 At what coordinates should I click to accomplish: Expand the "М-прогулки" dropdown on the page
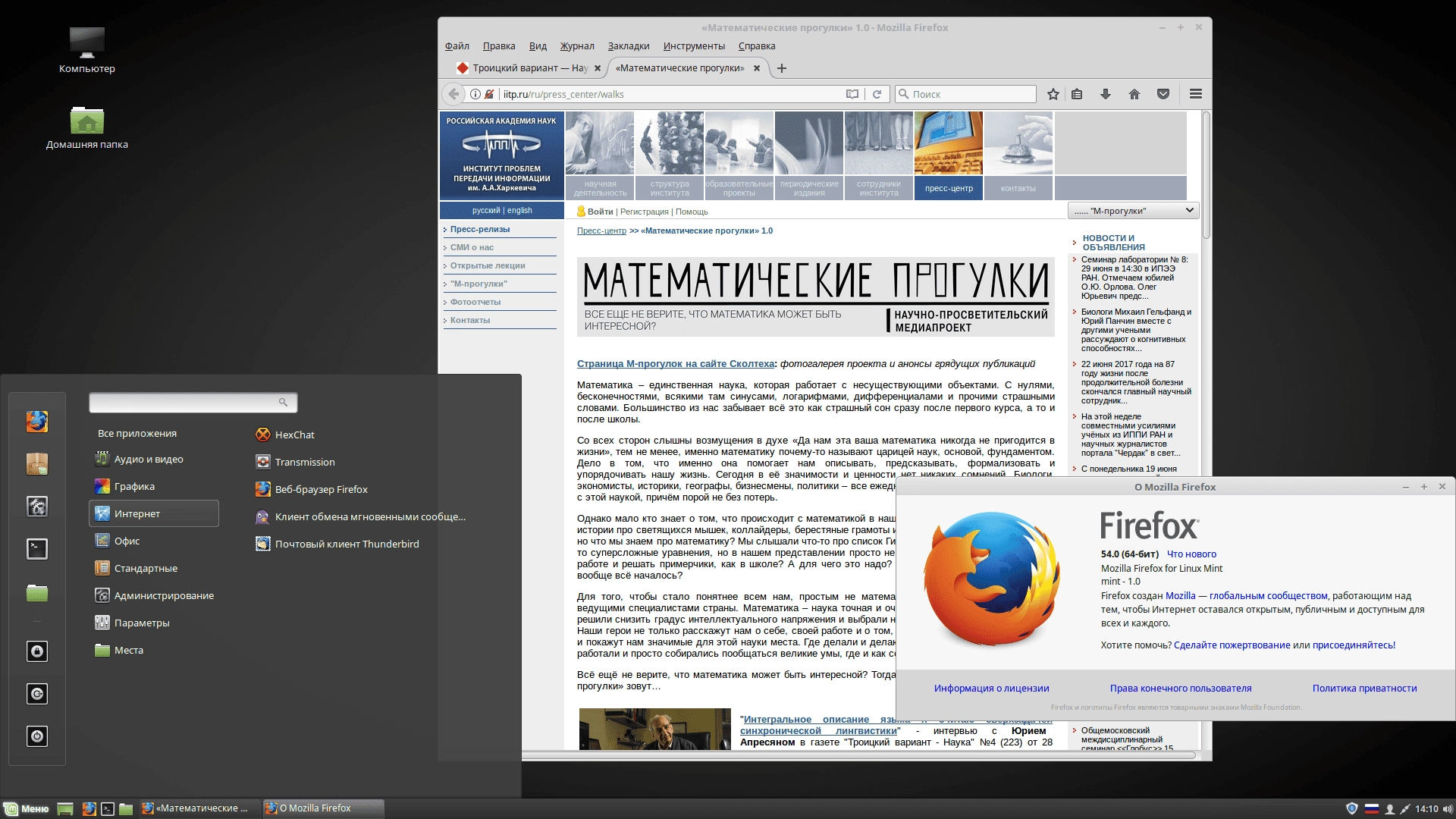coord(1133,211)
